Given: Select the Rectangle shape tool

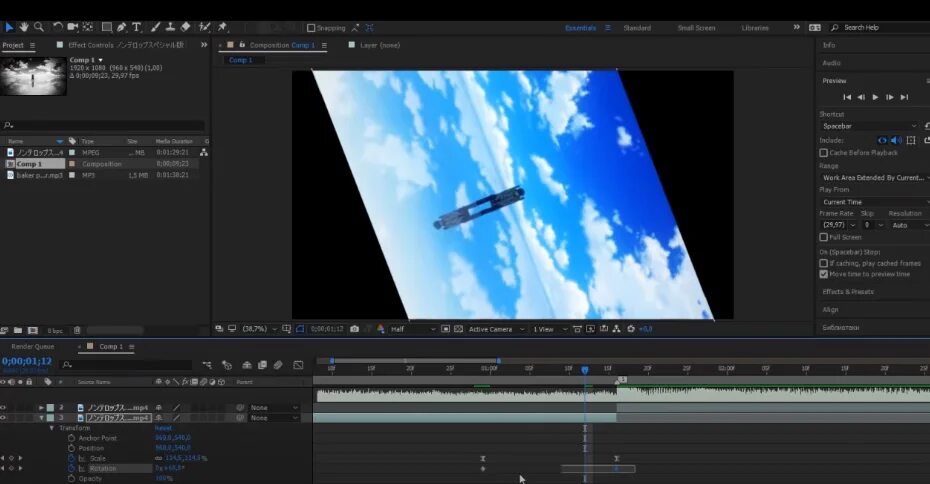Looking at the screenshot, I should tap(107, 27).
